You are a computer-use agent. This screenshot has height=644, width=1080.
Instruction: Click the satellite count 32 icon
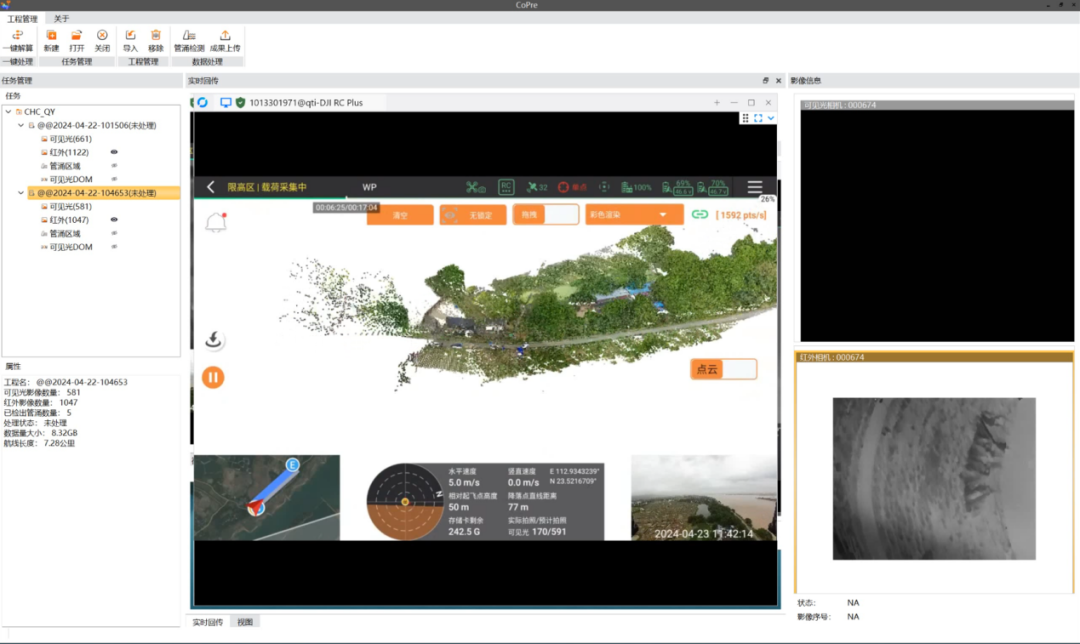point(537,187)
